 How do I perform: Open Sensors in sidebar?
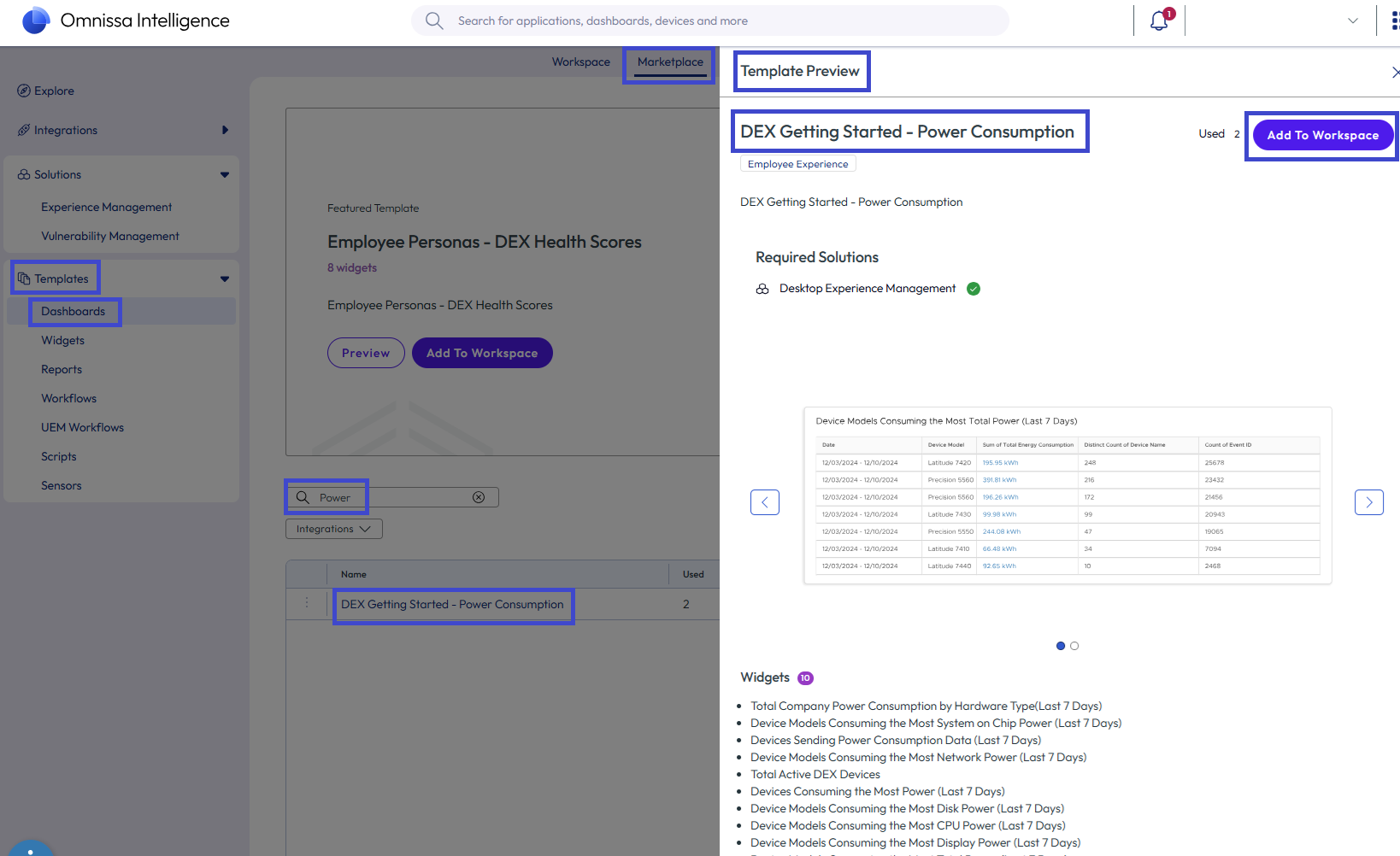pyautogui.click(x=62, y=485)
